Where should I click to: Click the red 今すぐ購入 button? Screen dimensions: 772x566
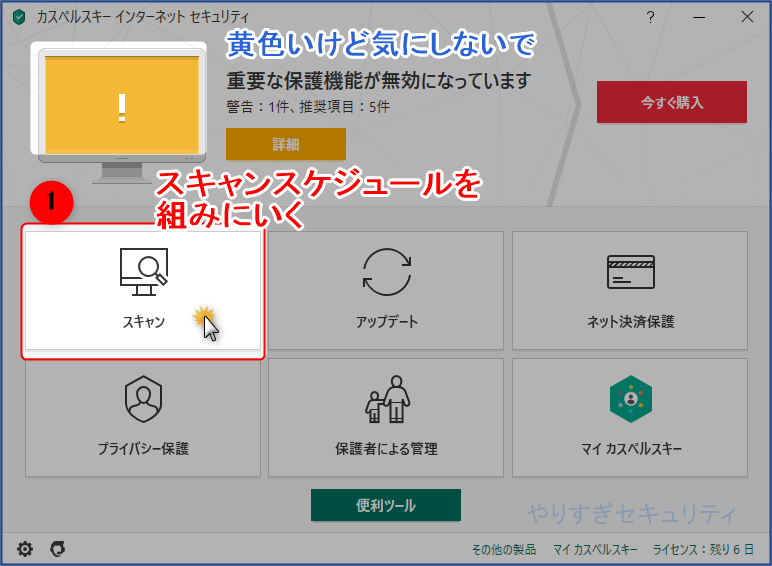(x=672, y=102)
